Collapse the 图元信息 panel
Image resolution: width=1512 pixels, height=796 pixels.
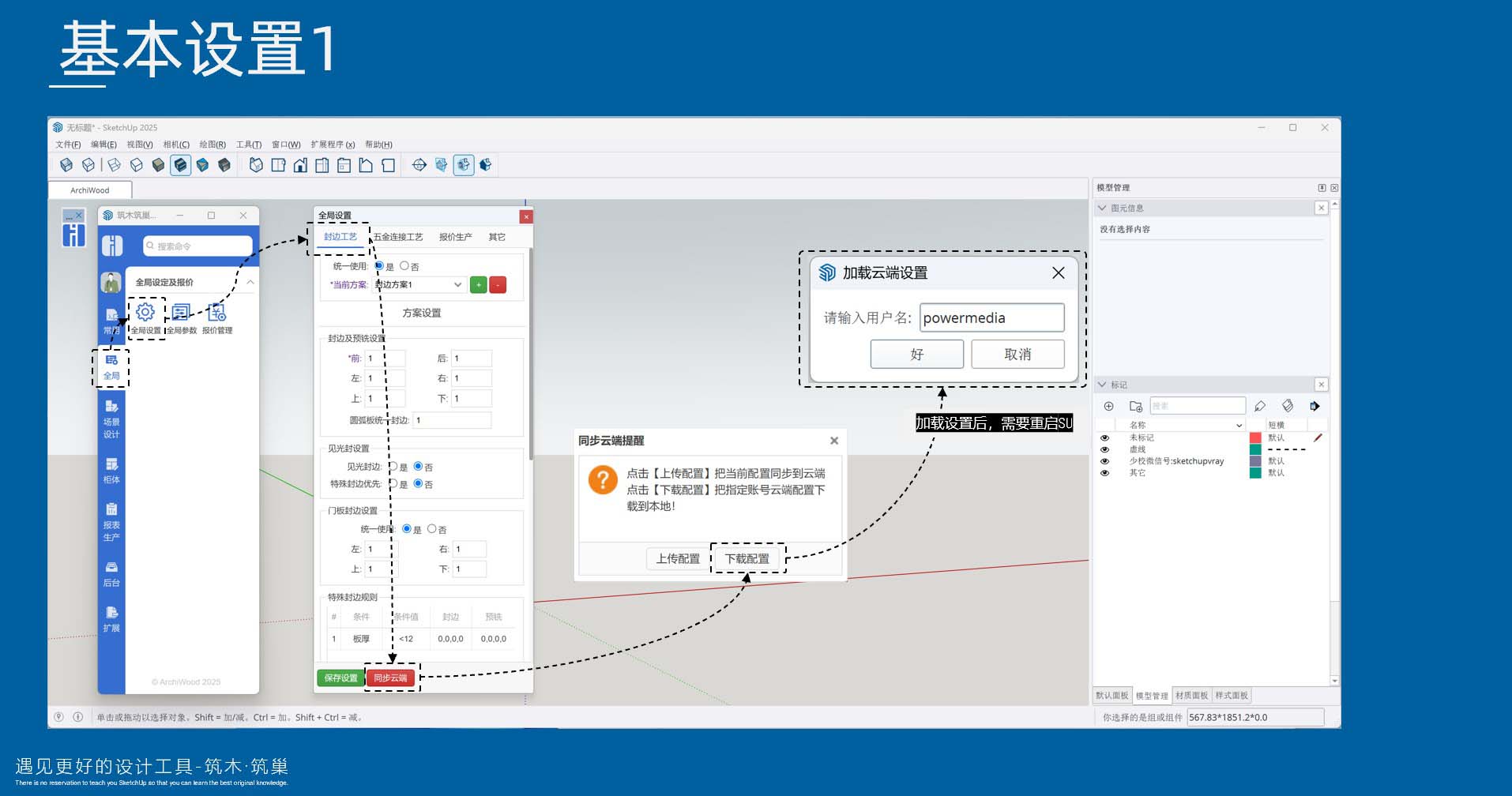coord(1102,208)
